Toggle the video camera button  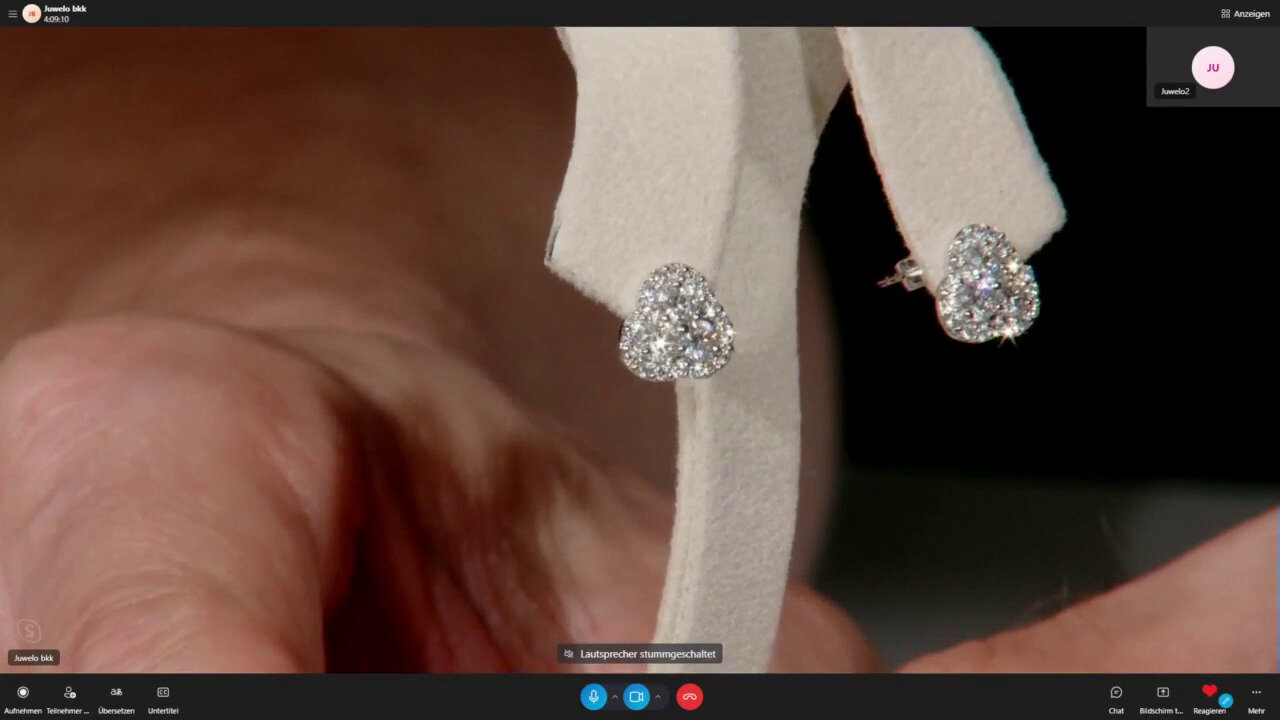coord(636,697)
